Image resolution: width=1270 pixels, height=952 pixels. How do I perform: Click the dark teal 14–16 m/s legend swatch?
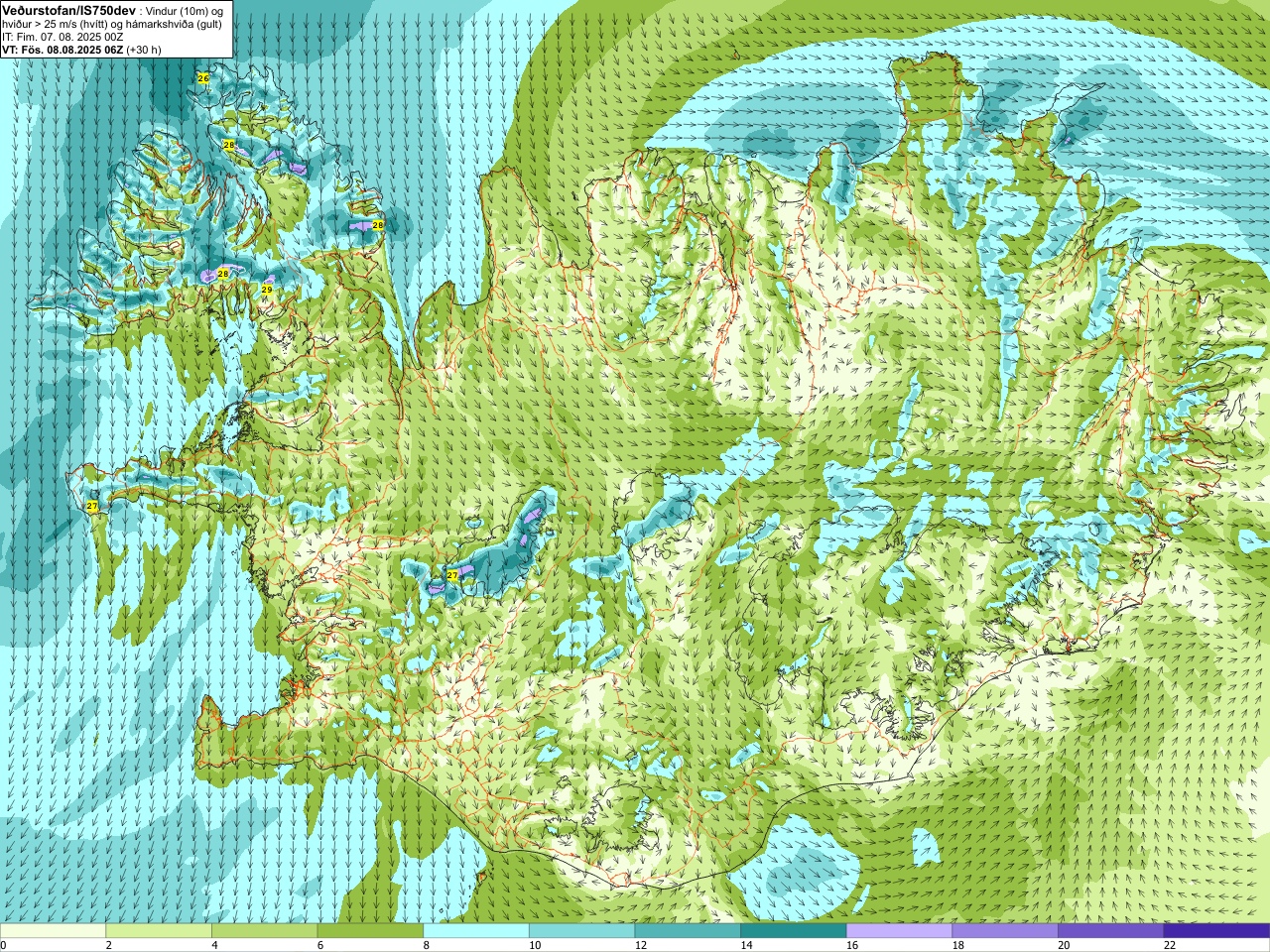[794, 931]
